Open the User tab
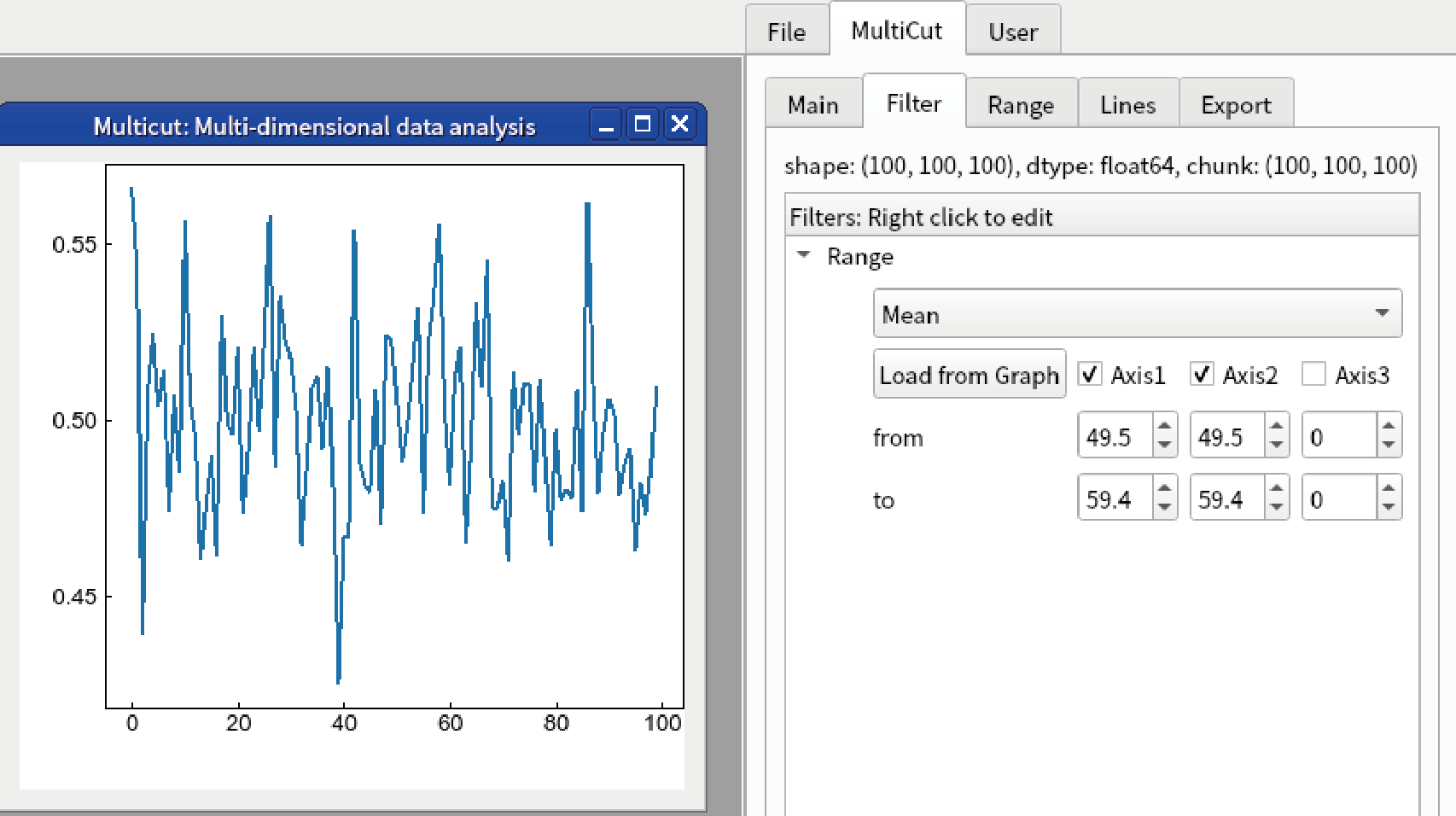This screenshot has height=816, width=1456. pos(1013,32)
